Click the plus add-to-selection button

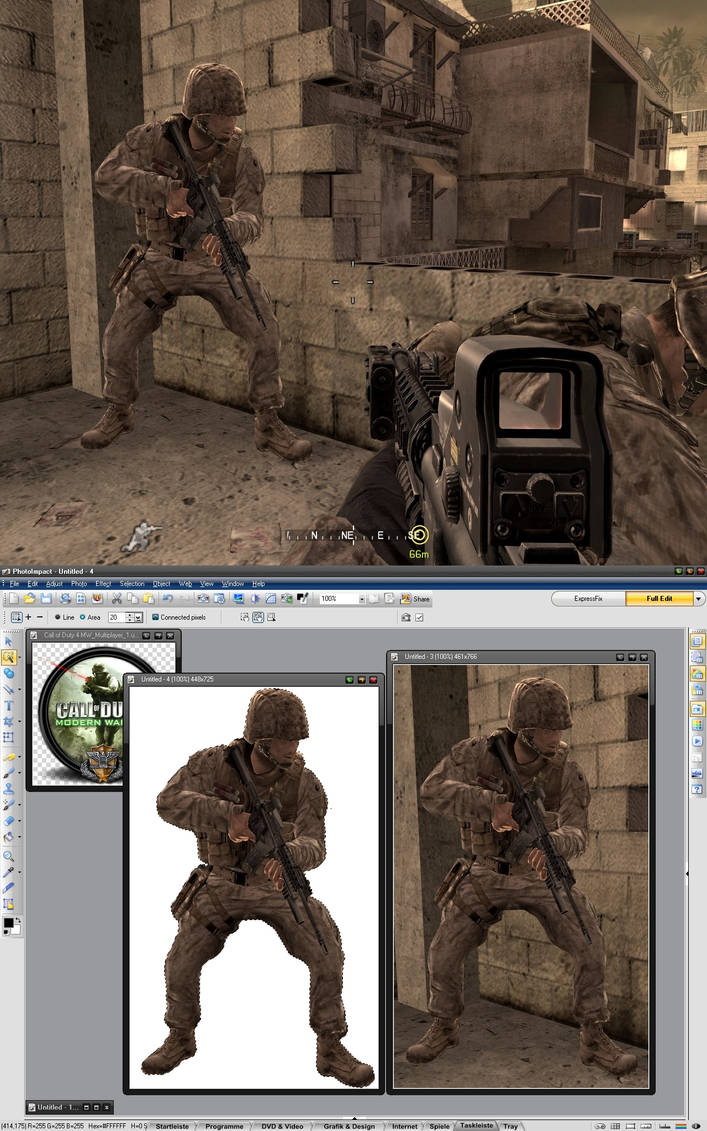[x=28, y=617]
